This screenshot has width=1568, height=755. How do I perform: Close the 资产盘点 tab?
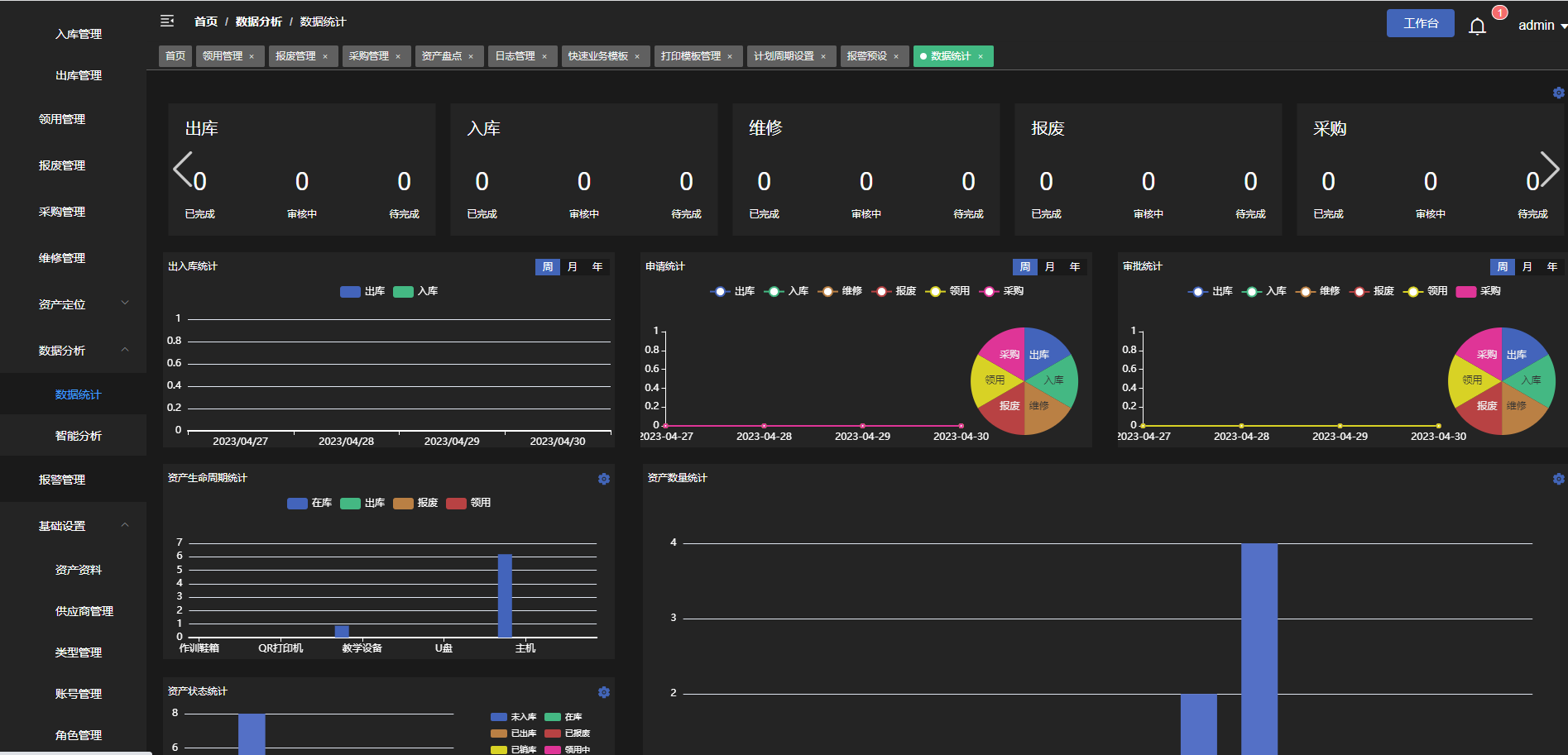tap(471, 56)
